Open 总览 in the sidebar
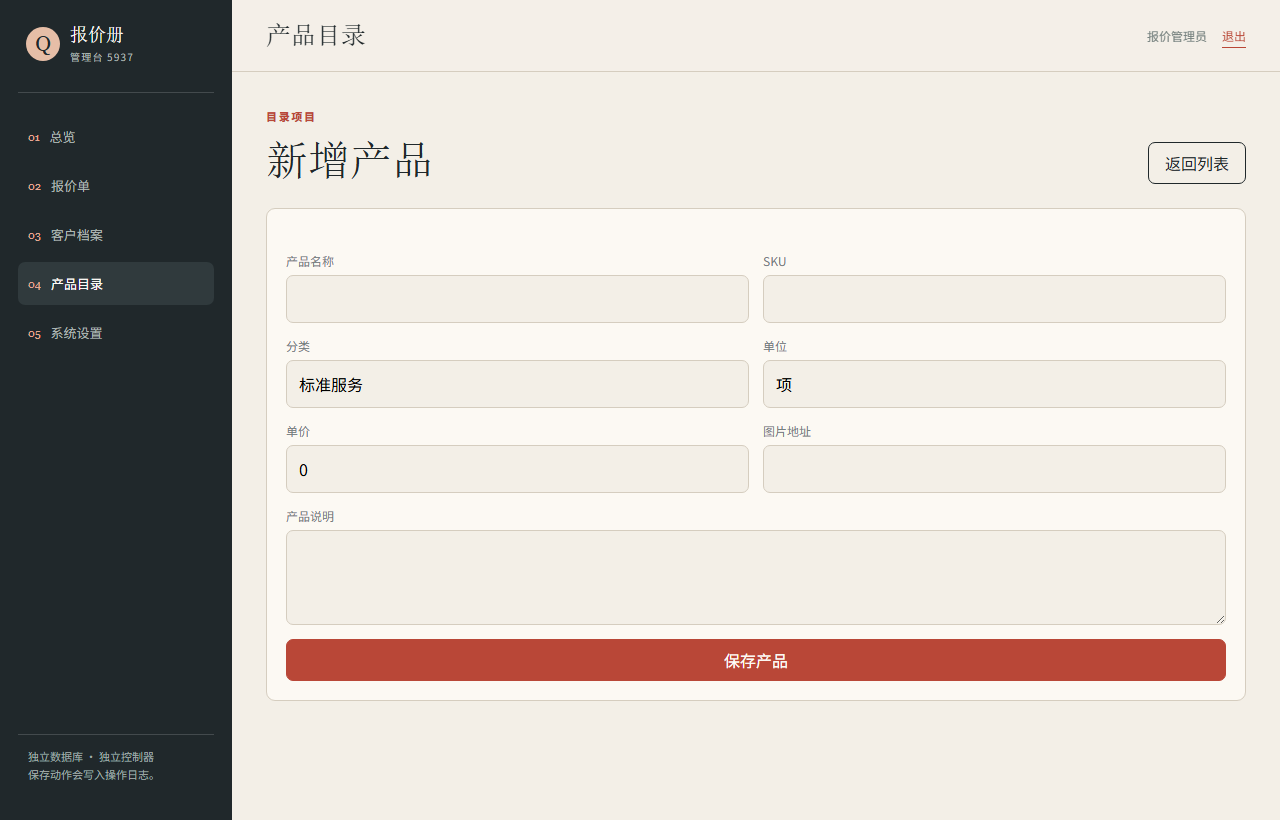The image size is (1280, 820). click(x=116, y=137)
